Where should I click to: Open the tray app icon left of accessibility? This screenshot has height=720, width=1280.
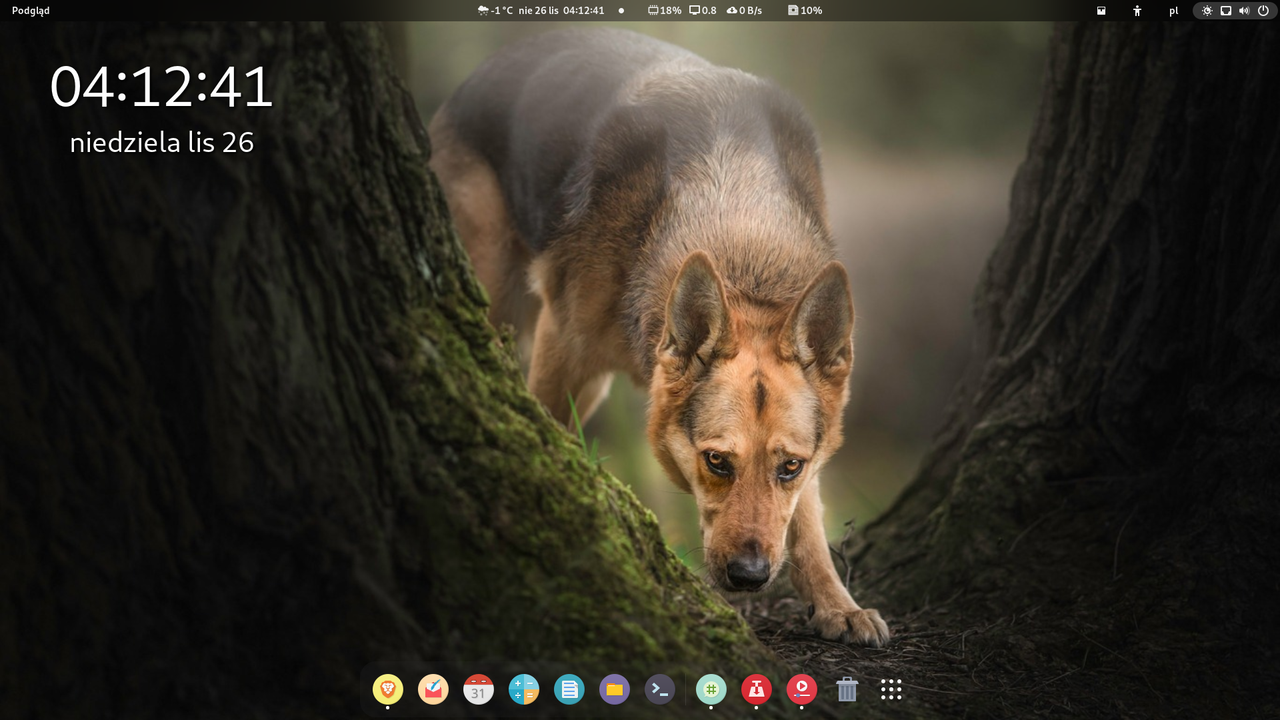pyautogui.click(x=1101, y=10)
